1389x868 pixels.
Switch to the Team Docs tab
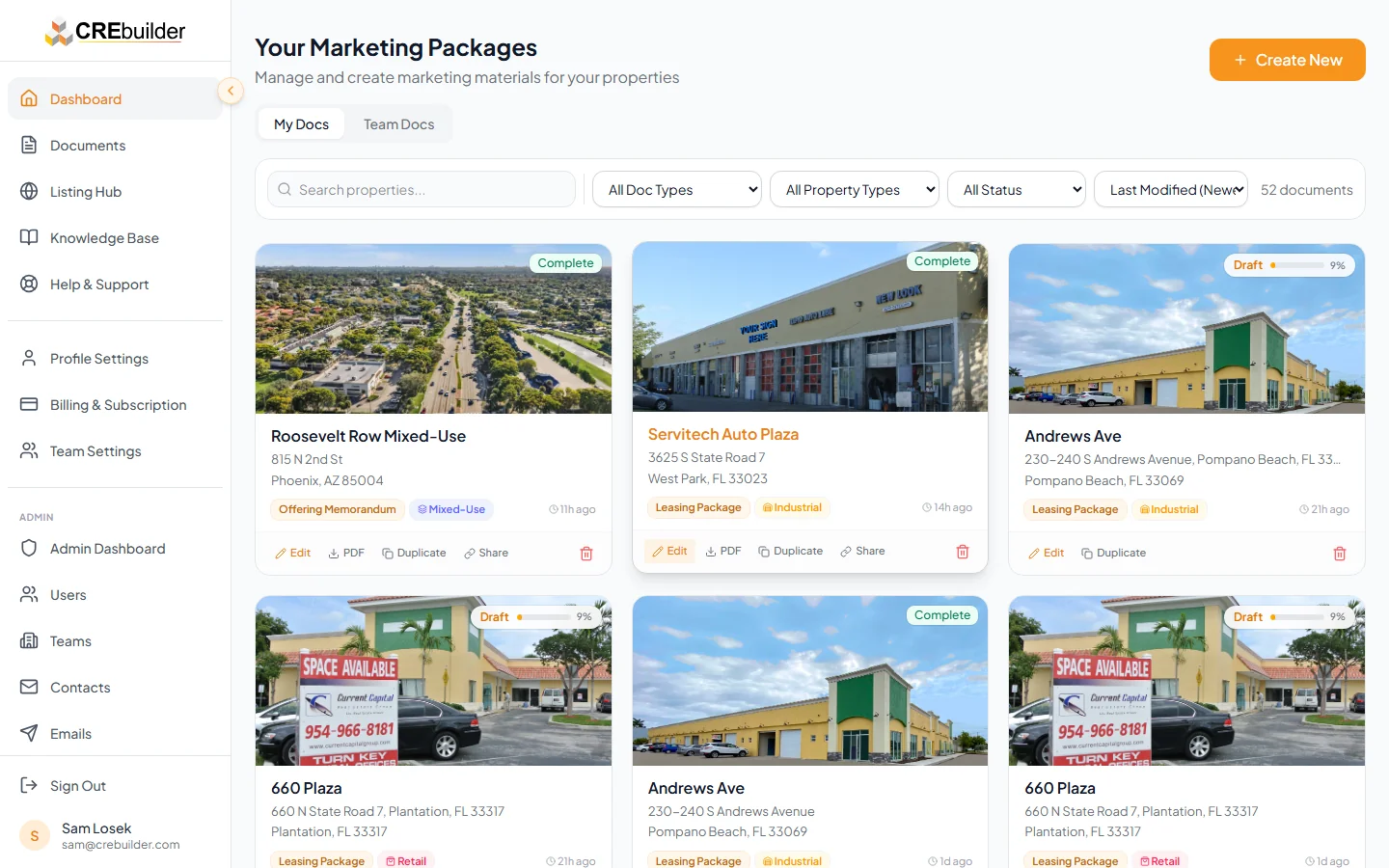point(398,124)
